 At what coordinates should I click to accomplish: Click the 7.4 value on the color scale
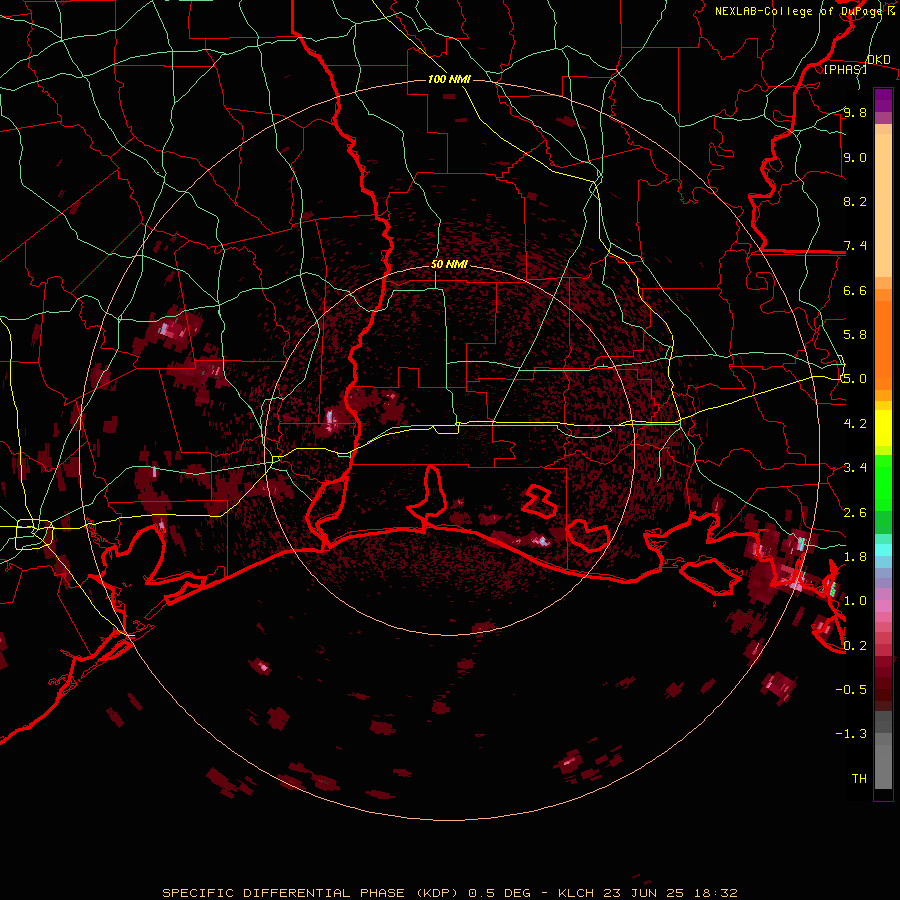[x=855, y=246]
